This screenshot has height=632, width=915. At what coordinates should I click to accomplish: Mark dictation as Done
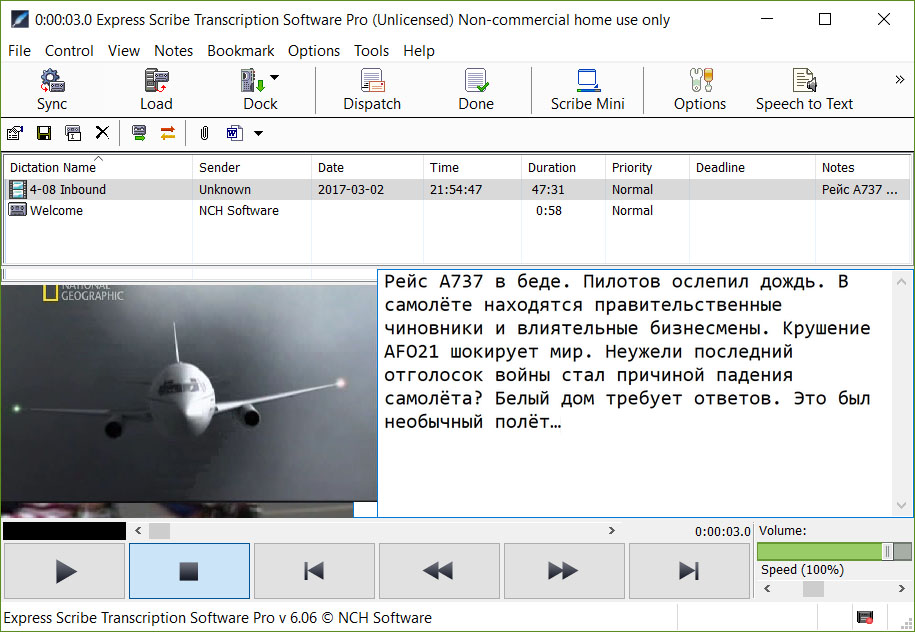coord(476,89)
